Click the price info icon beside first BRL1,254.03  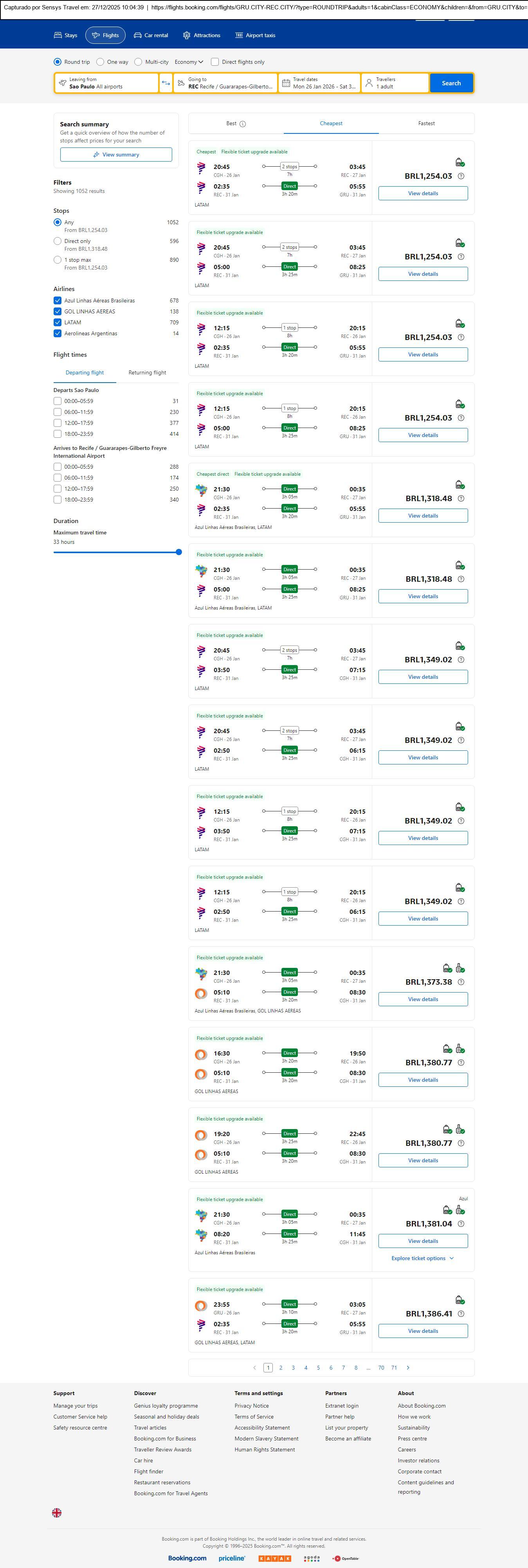[x=460, y=176]
